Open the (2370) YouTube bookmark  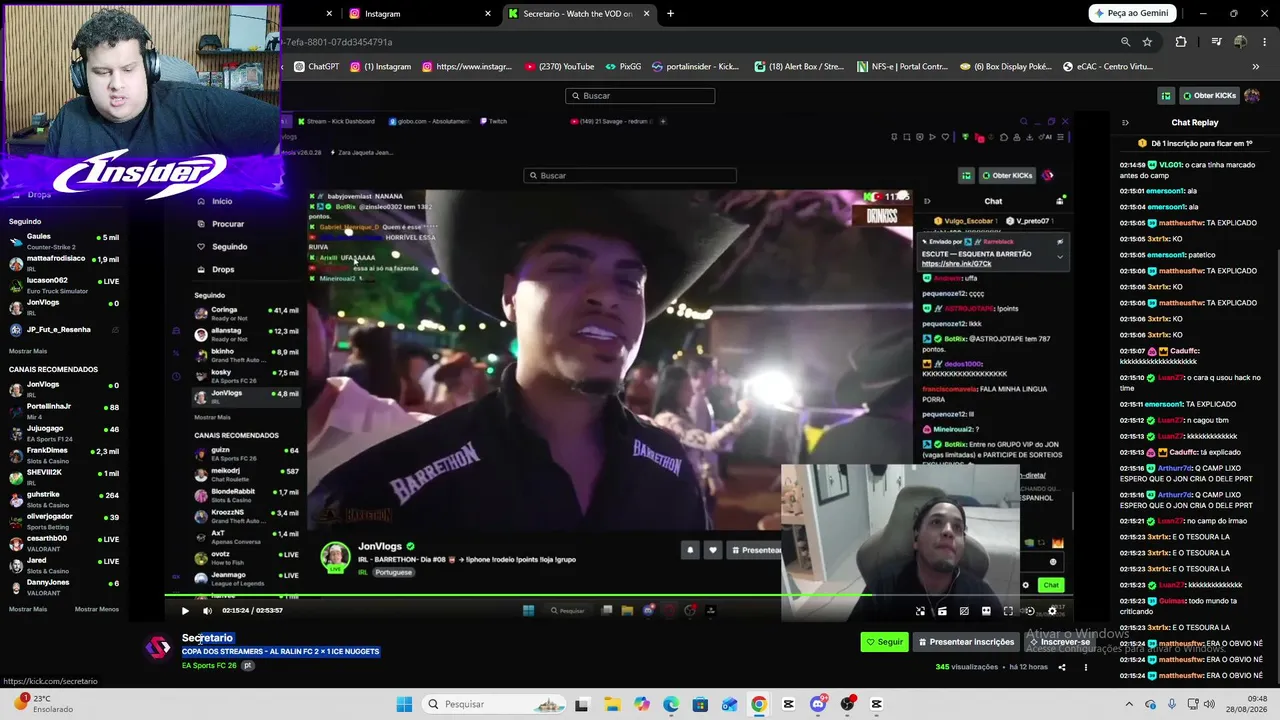(x=559, y=67)
